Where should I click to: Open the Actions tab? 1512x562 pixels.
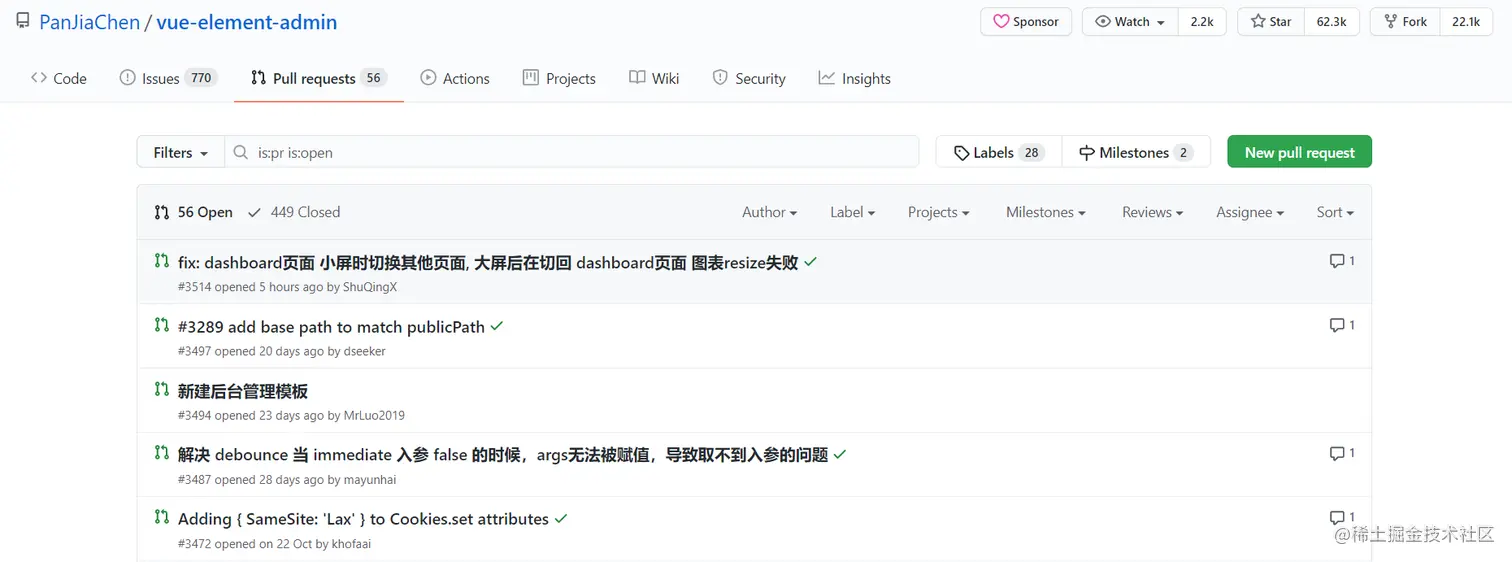455,78
